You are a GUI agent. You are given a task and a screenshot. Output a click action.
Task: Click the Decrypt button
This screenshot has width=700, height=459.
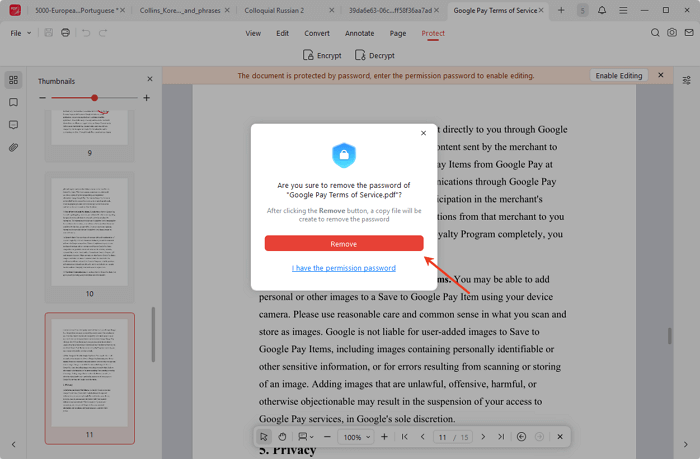click(x=375, y=55)
